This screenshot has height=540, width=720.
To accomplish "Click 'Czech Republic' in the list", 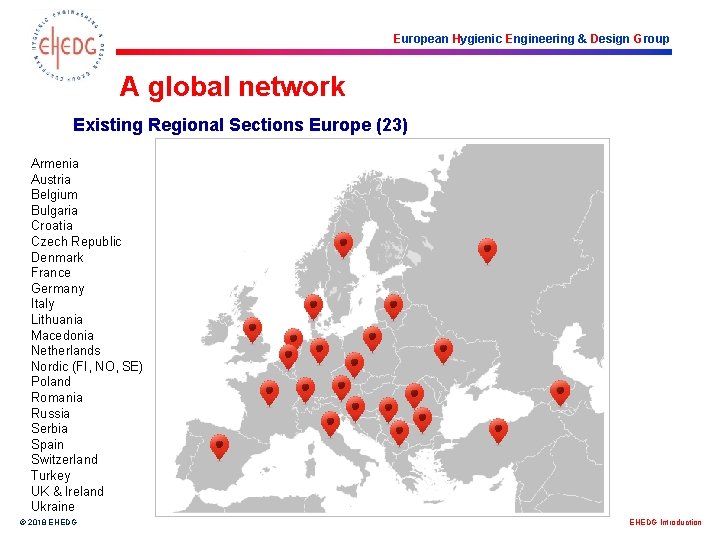I will coord(76,242).
